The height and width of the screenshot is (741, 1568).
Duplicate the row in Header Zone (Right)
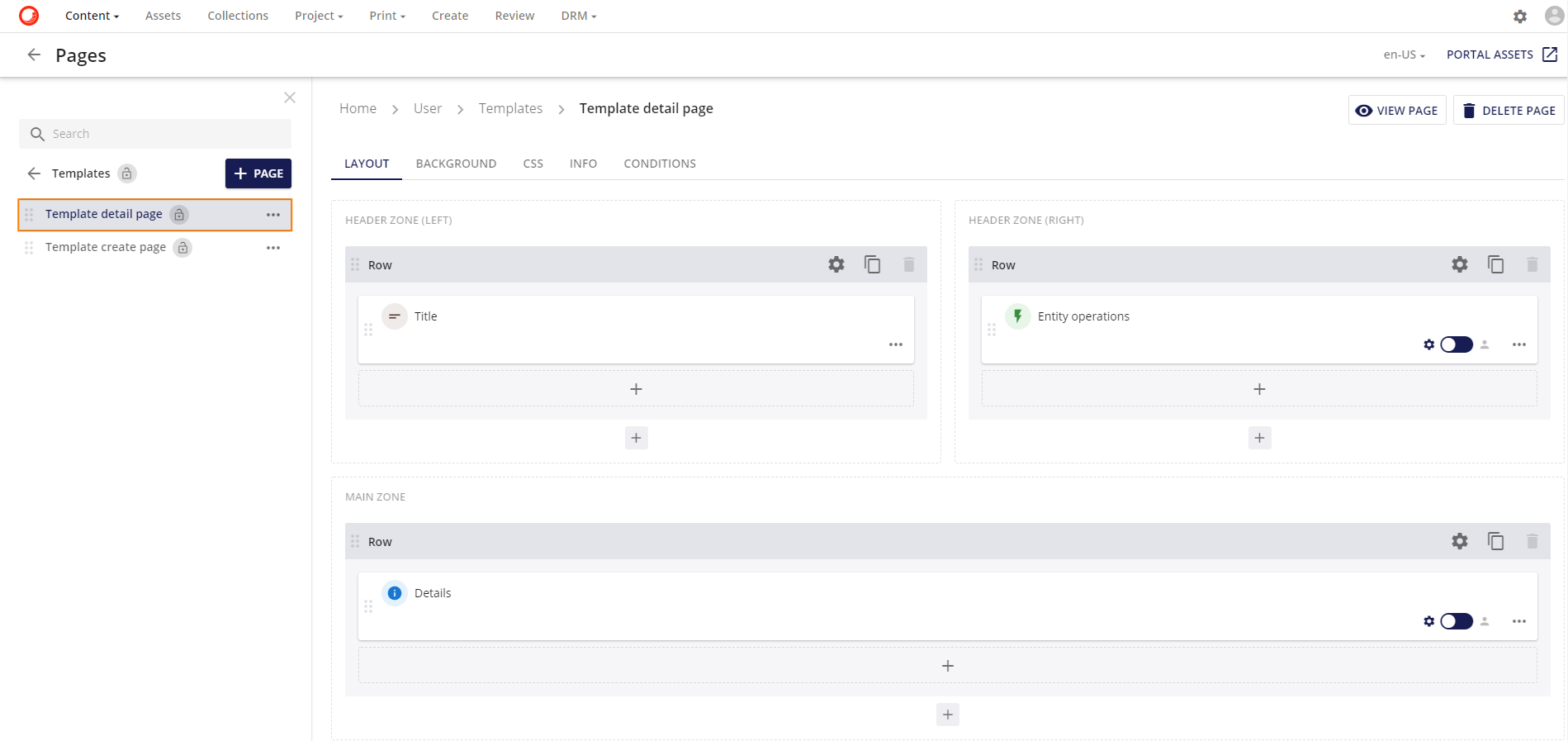(1495, 264)
